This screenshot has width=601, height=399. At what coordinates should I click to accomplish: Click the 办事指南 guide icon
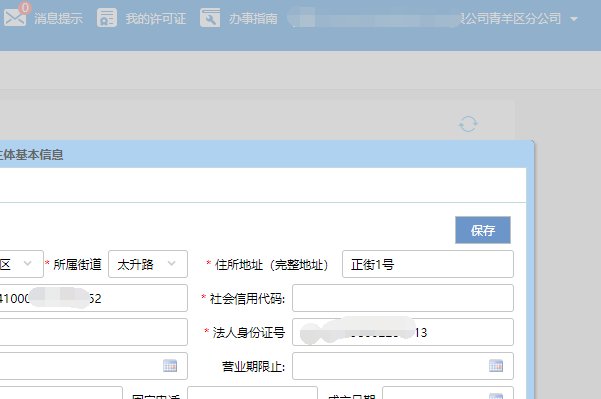pyautogui.click(x=210, y=18)
